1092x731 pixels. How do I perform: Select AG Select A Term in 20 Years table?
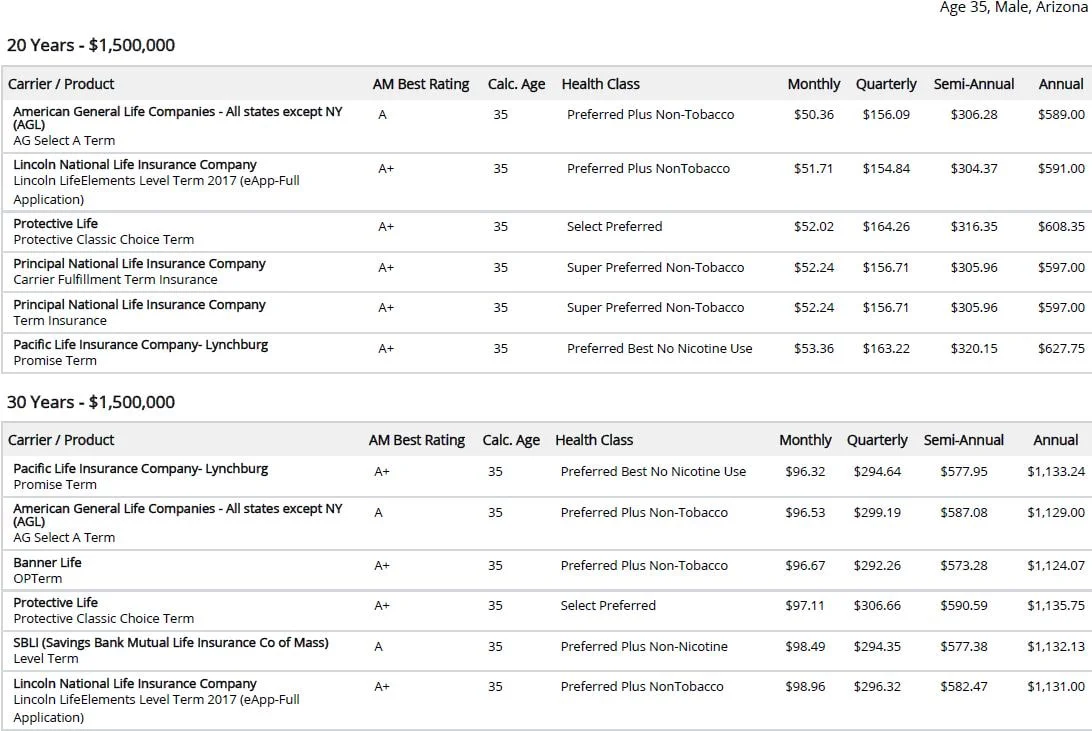(x=64, y=141)
